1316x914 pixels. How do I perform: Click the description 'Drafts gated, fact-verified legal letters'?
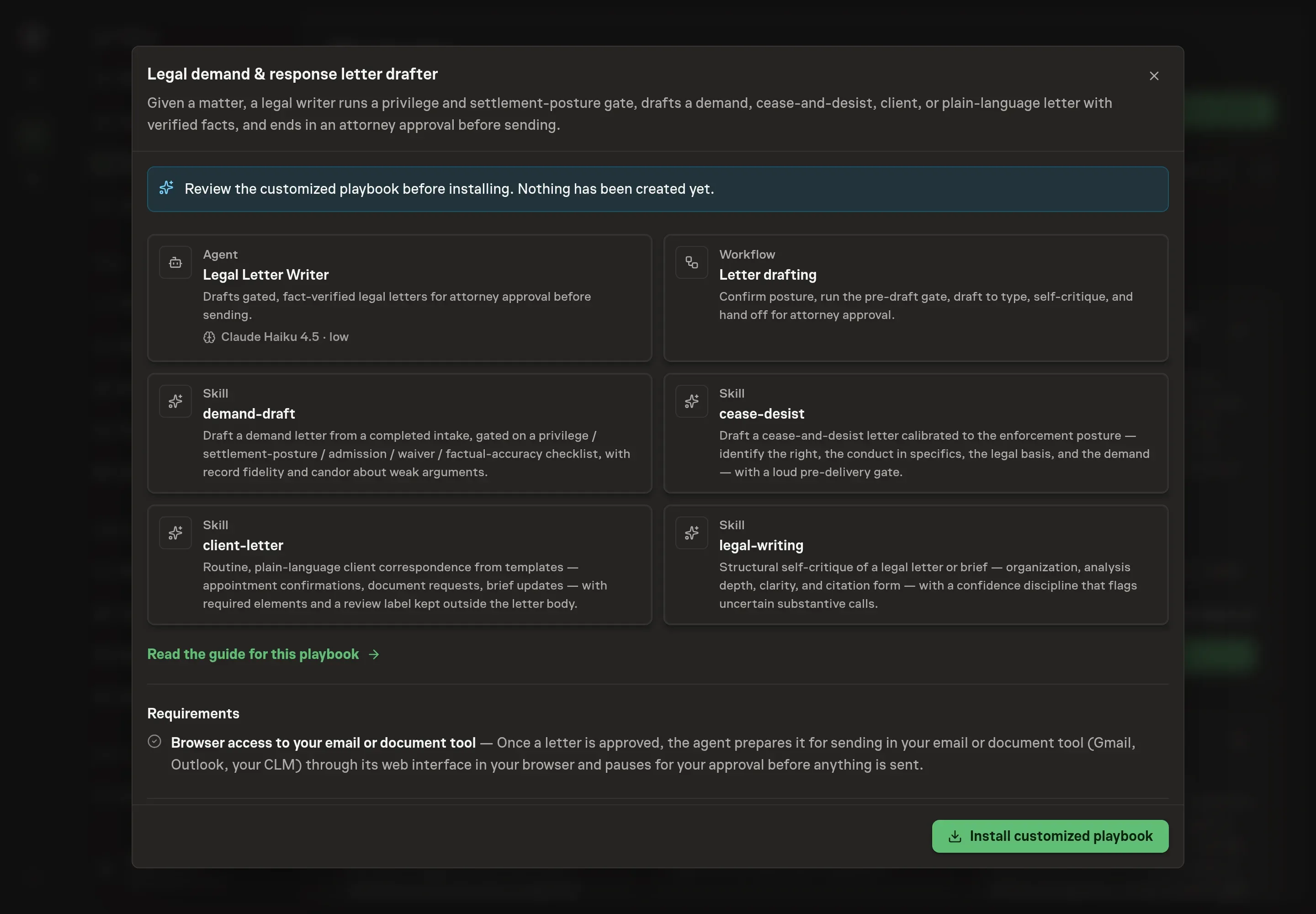point(397,305)
